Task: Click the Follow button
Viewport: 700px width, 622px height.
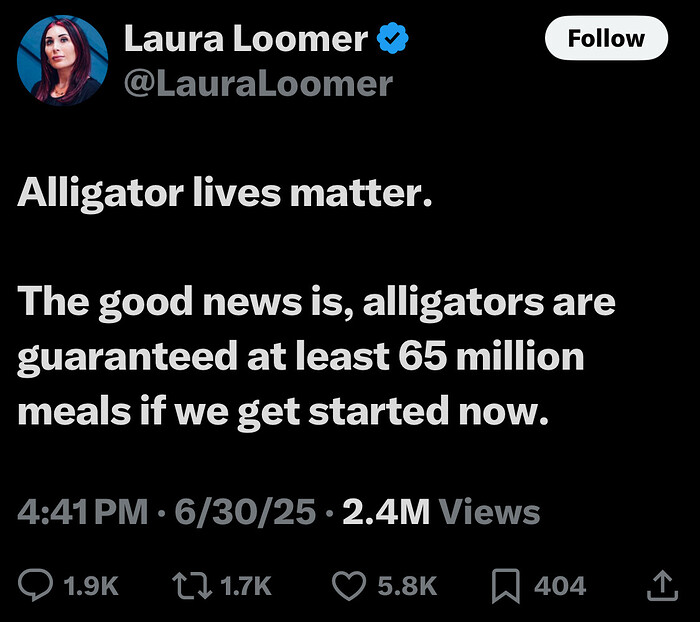Action: tap(606, 38)
